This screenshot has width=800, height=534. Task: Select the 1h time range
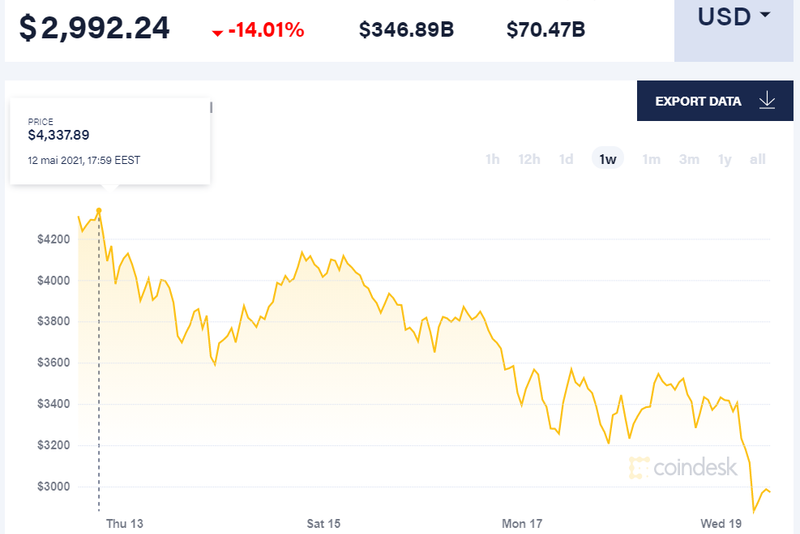tap(492, 159)
